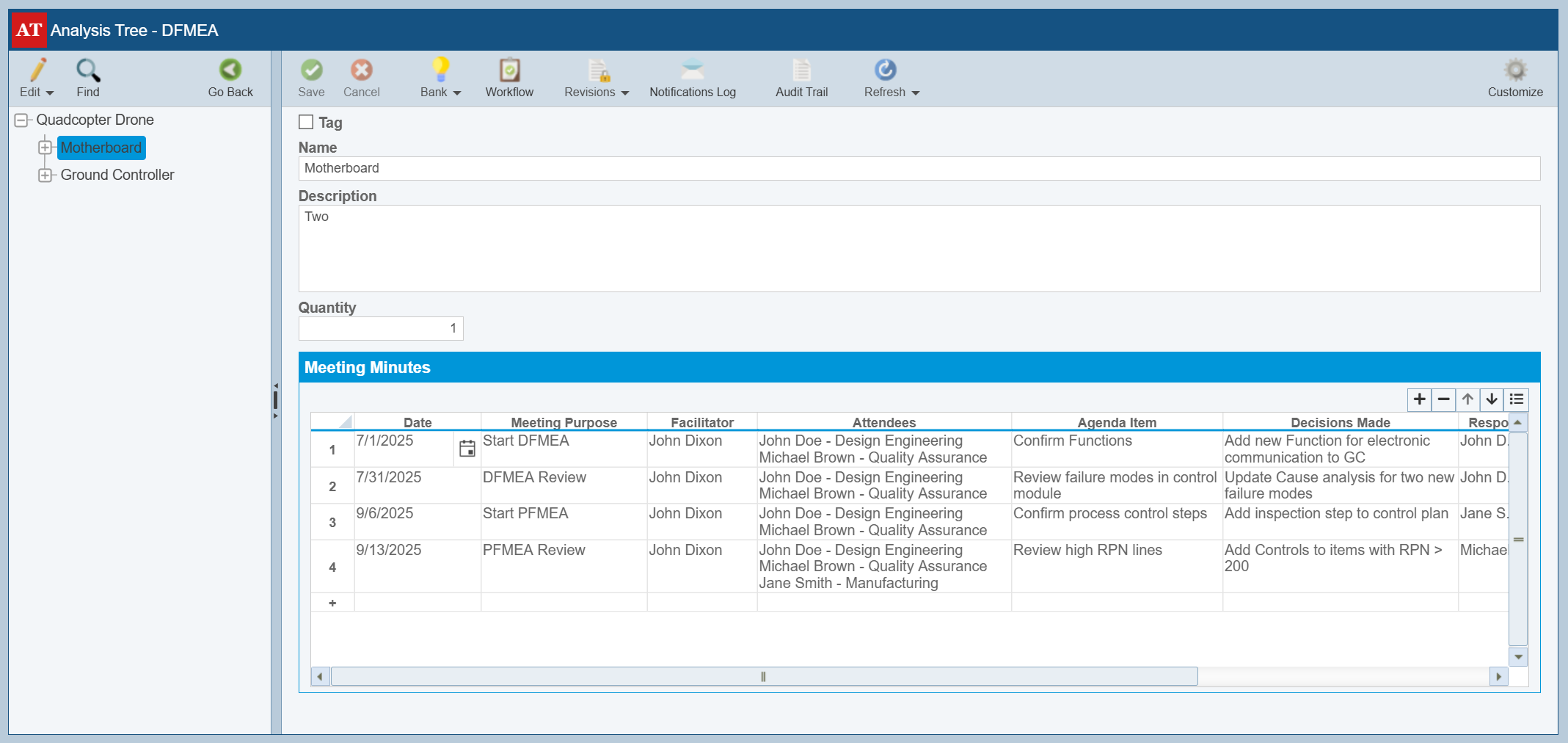The width and height of the screenshot is (1568, 743).
Task: Expand the Ground Controller tree node
Action: [x=45, y=175]
